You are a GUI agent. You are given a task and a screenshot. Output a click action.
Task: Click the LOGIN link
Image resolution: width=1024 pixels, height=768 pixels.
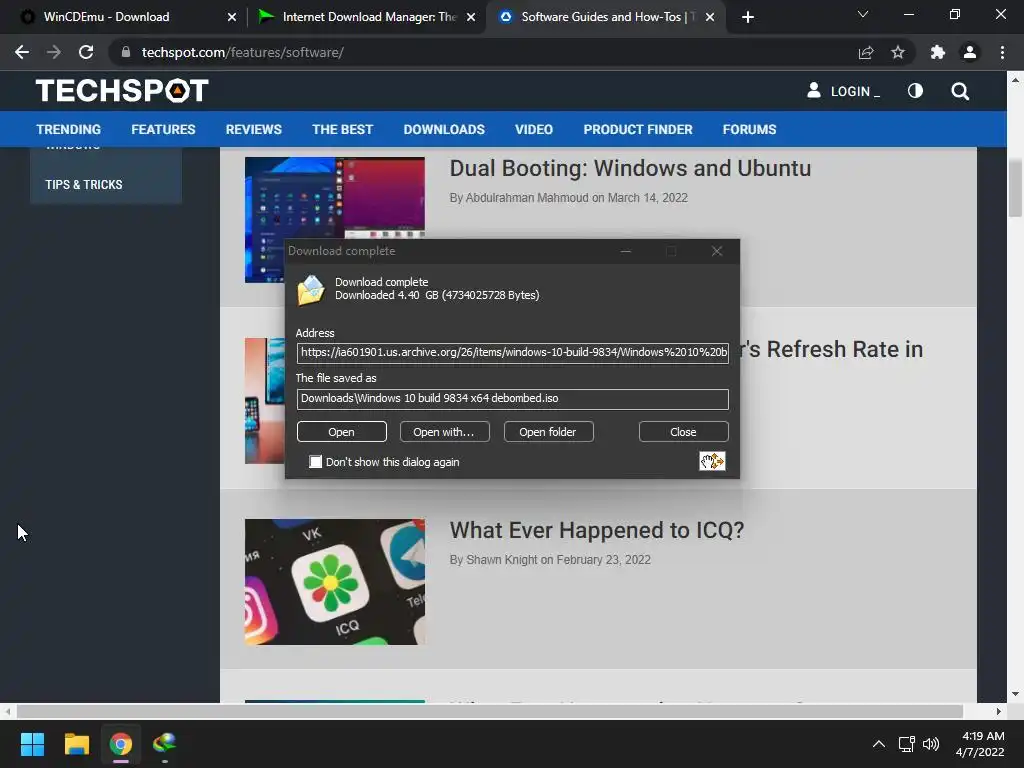[843, 91]
